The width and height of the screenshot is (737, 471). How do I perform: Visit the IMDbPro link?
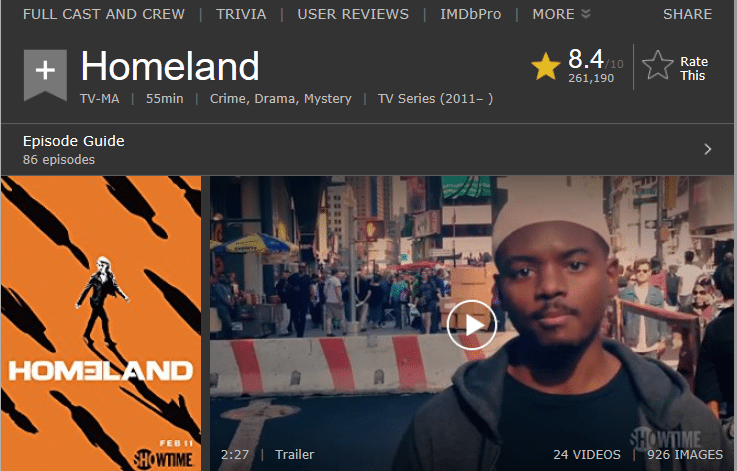(x=470, y=14)
